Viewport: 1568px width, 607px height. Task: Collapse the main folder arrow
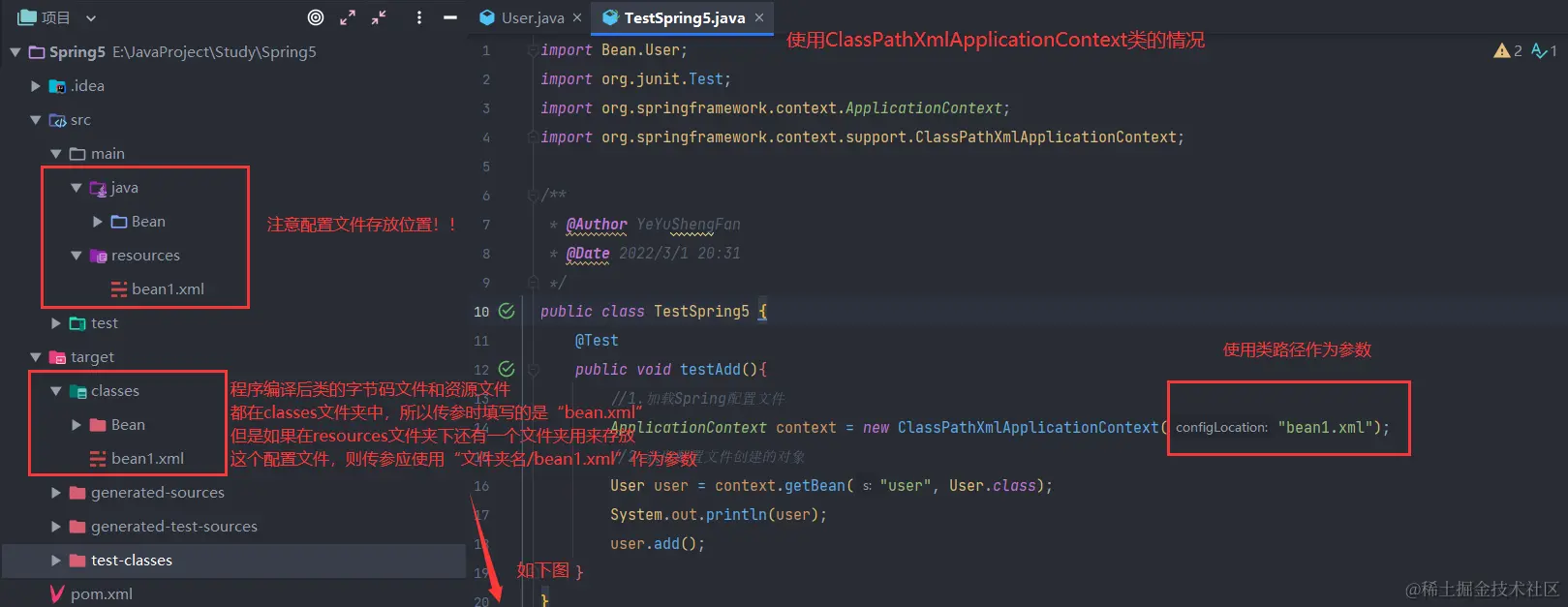click(56, 154)
